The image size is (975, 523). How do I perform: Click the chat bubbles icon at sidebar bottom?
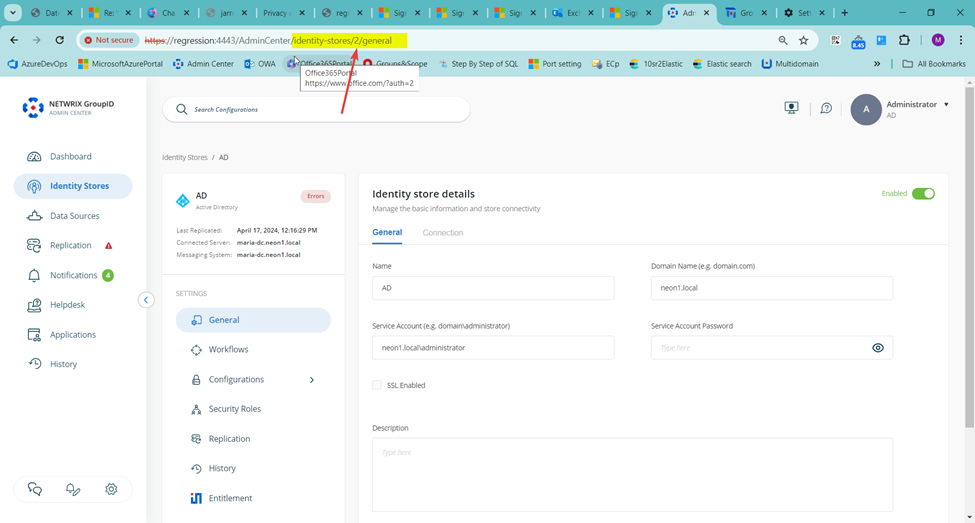(x=35, y=489)
